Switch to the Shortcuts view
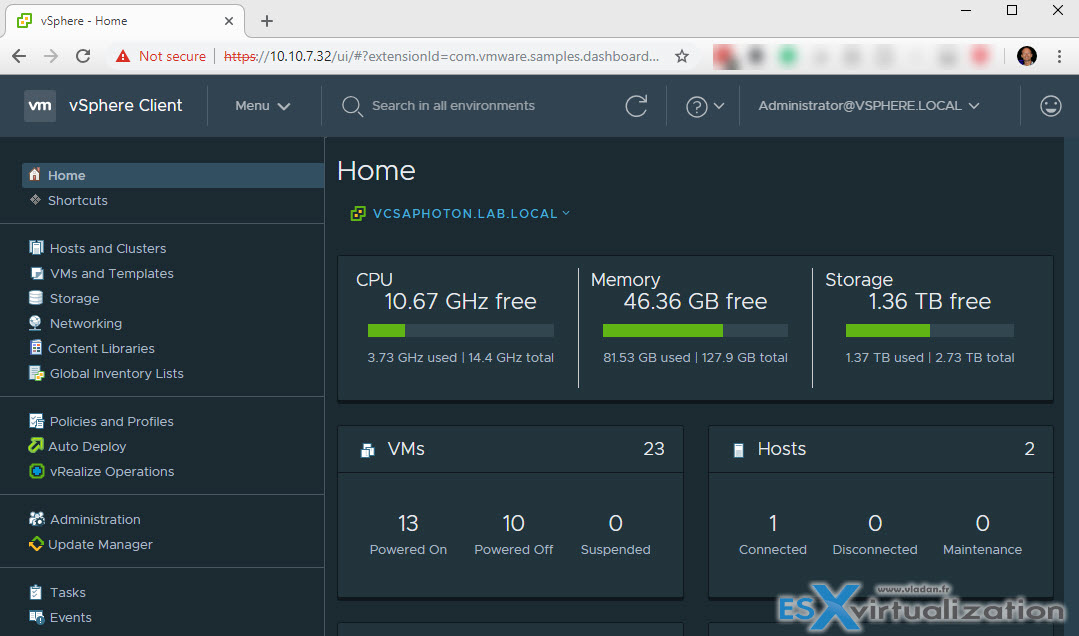 [x=77, y=200]
